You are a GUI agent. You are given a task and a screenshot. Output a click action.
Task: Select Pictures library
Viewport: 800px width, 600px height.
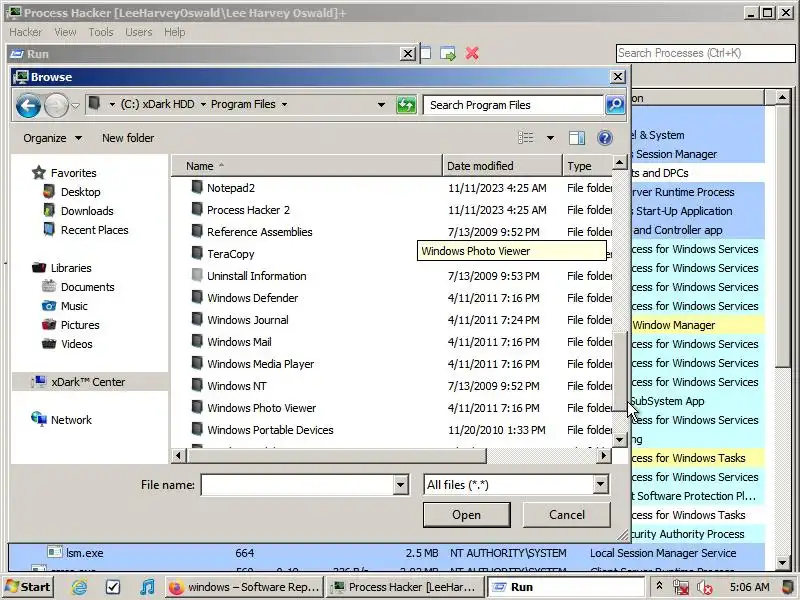[x=80, y=325]
